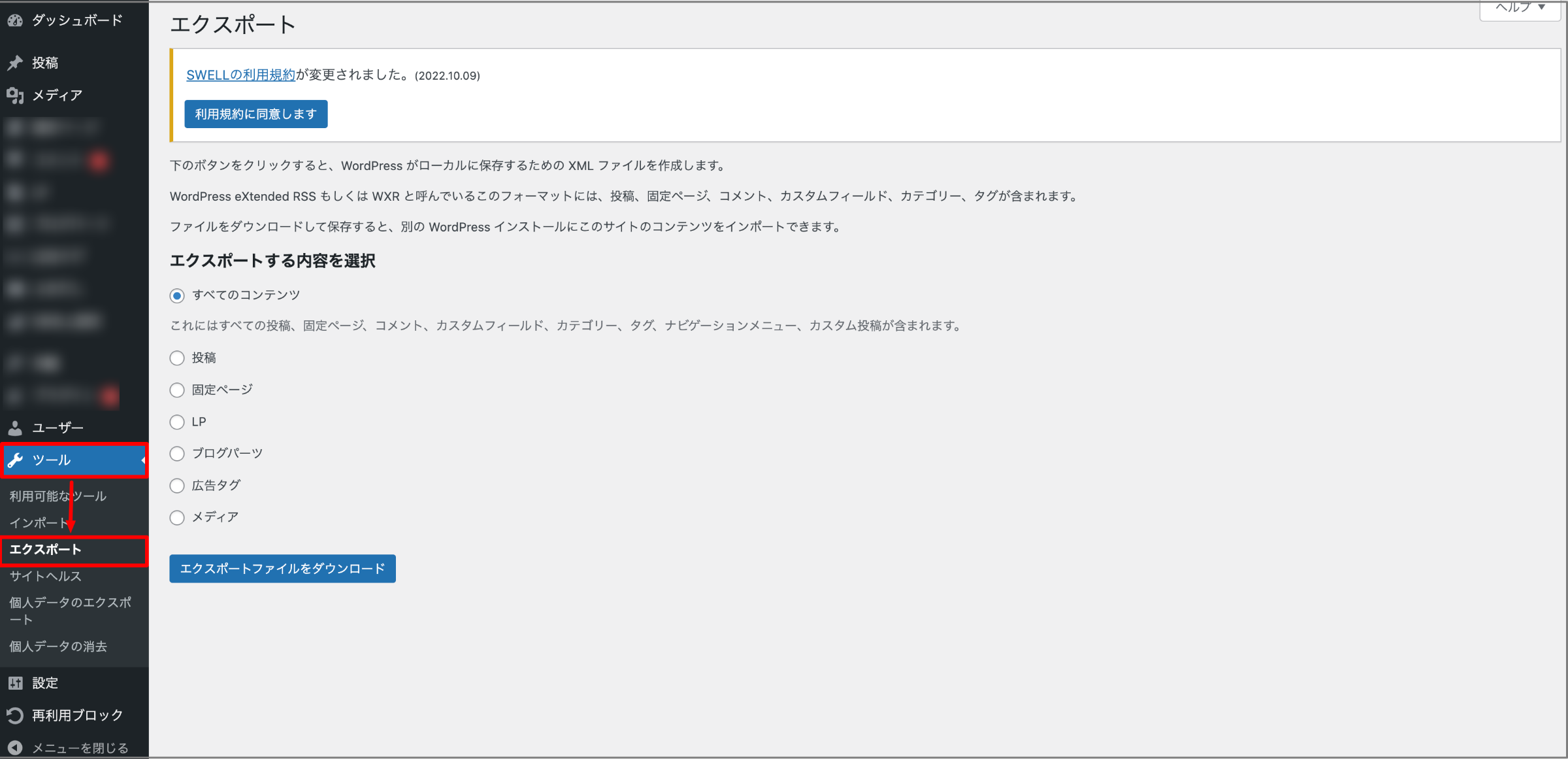
Task: Select the LP radio option
Action: pos(177,422)
